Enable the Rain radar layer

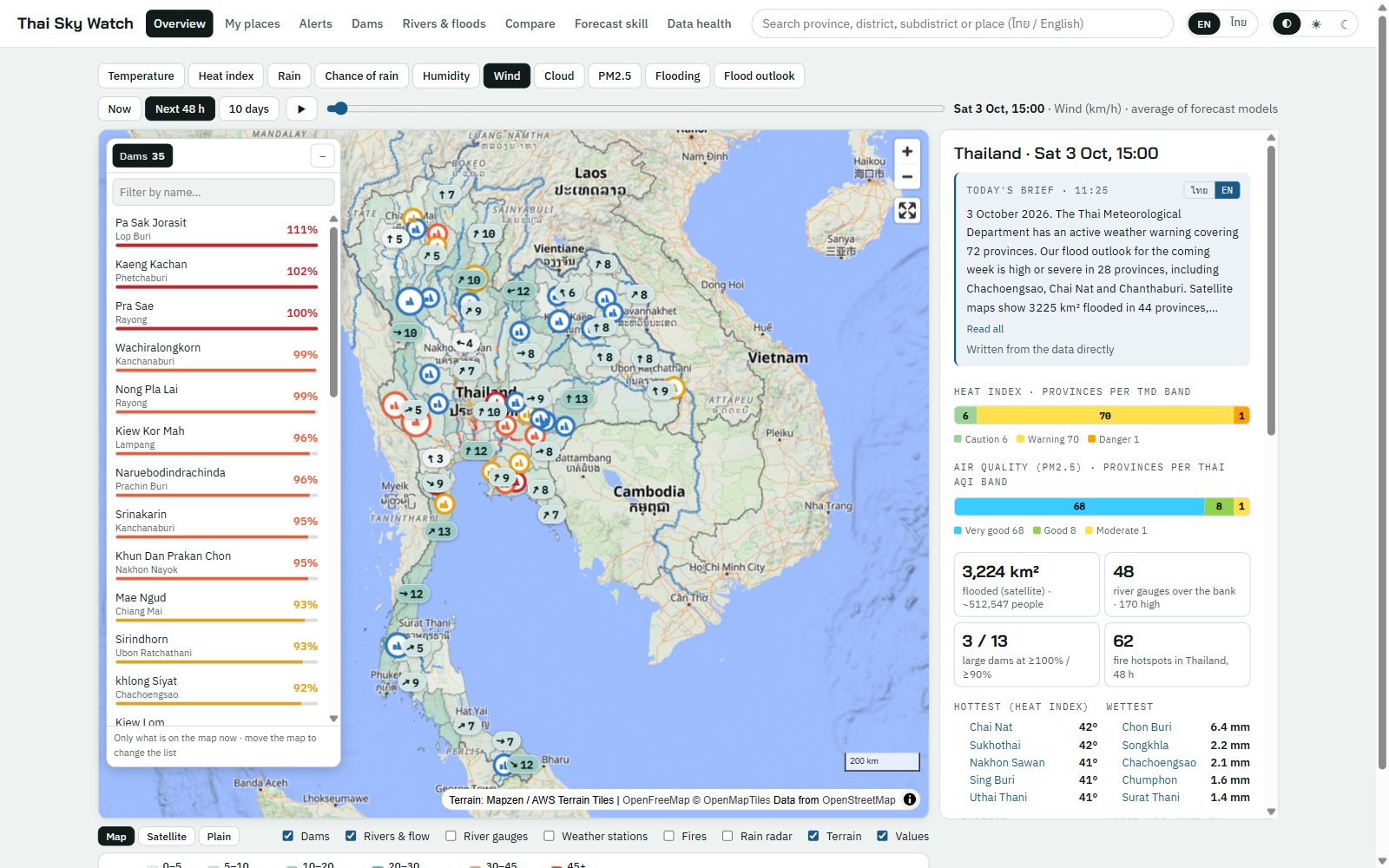(x=727, y=836)
